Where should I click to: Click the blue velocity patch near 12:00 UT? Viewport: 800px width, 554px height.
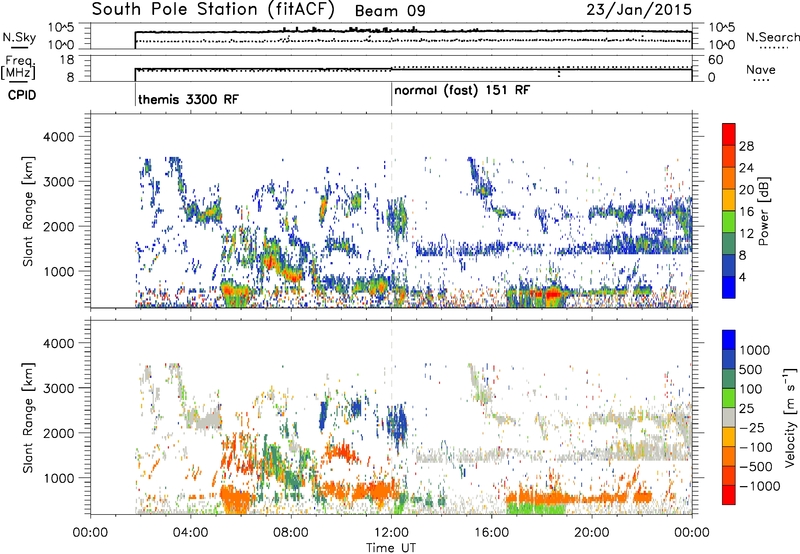coord(397,422)
